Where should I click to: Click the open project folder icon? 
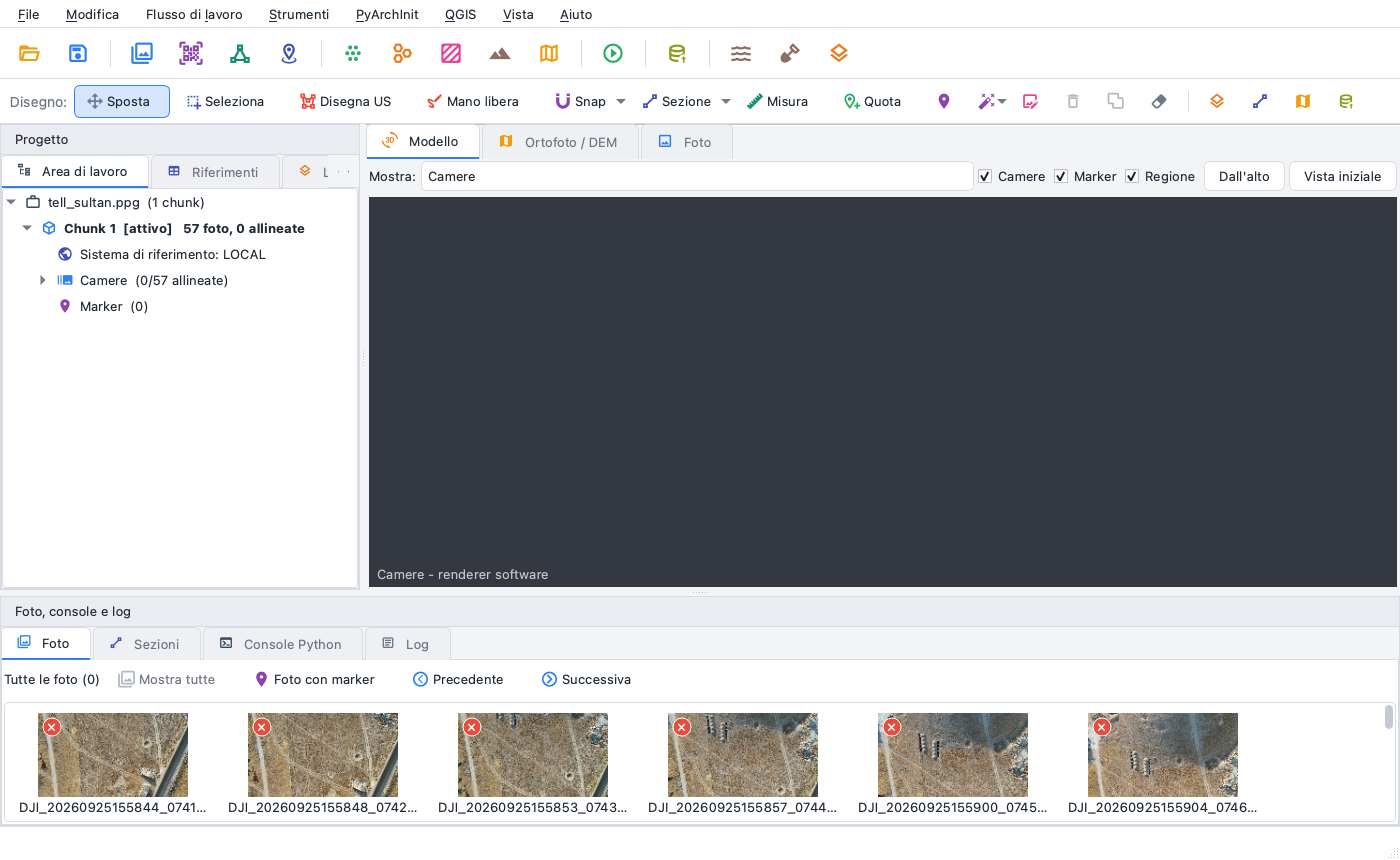pos(29,54)
